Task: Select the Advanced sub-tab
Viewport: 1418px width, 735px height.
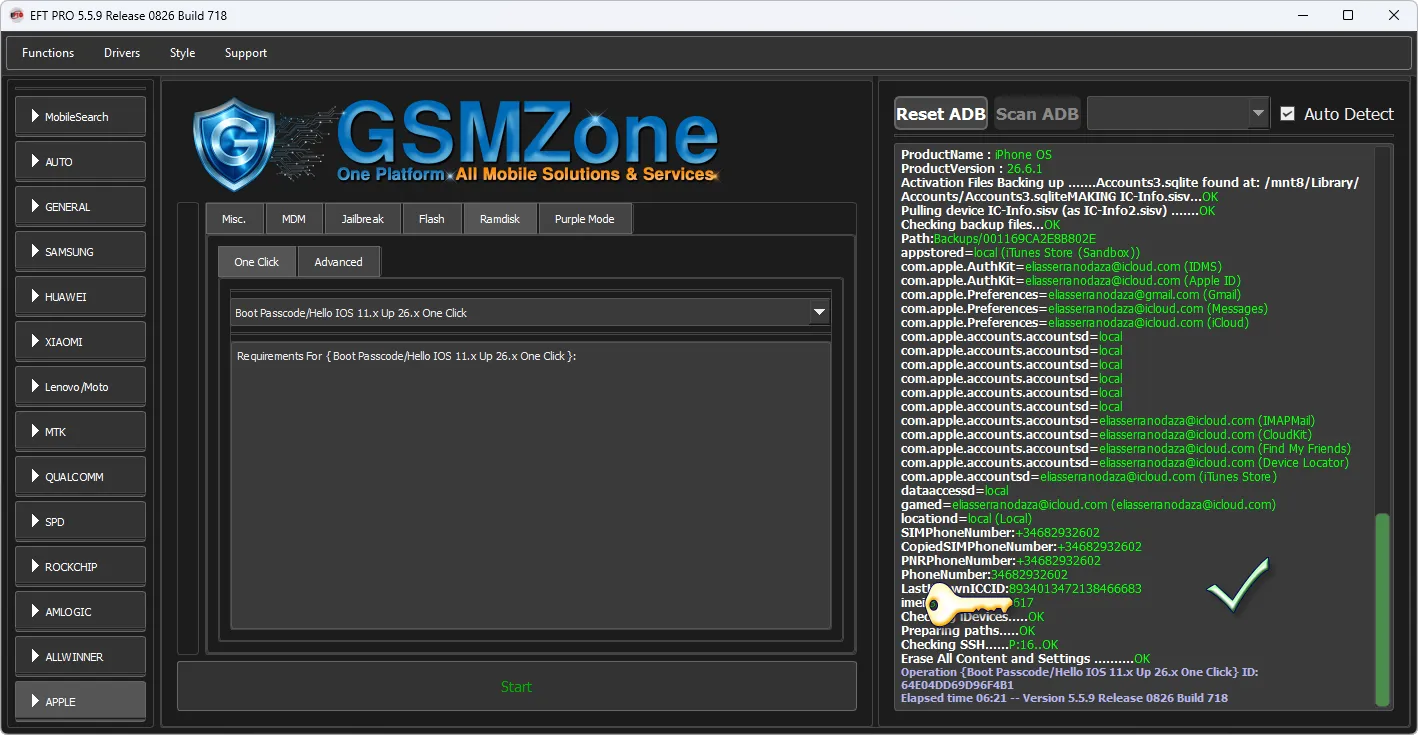Action: coord(339,262)
